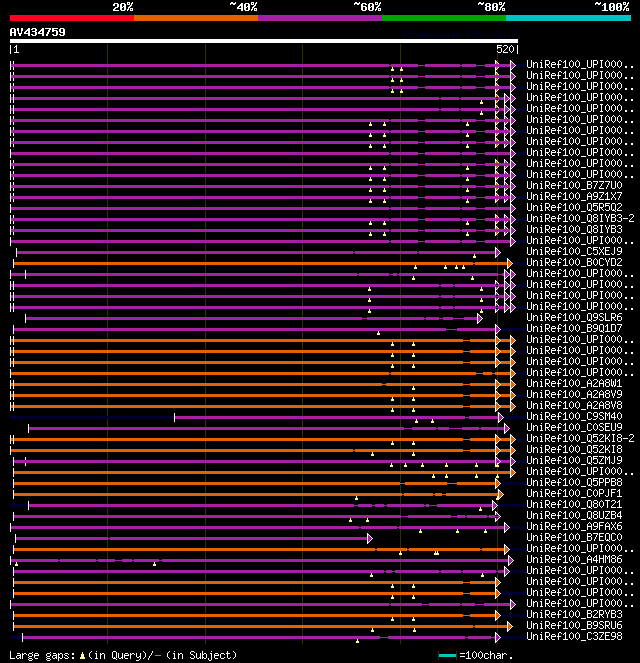Open the UniRef100_B7Z7U0 hit label
The width and height of the screenshot is (640, 663).
[574, 185]
